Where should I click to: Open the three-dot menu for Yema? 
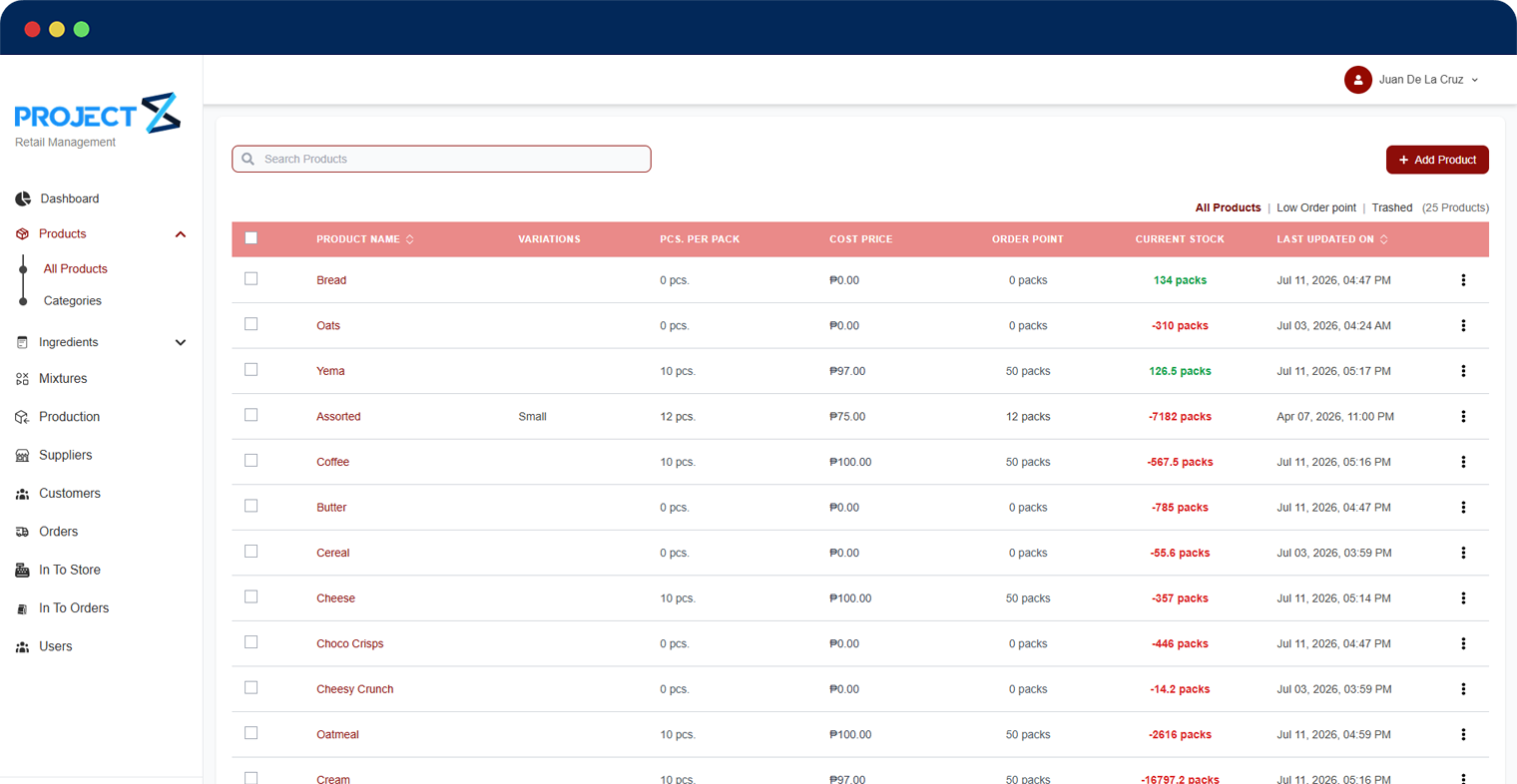click(1463, 371)
